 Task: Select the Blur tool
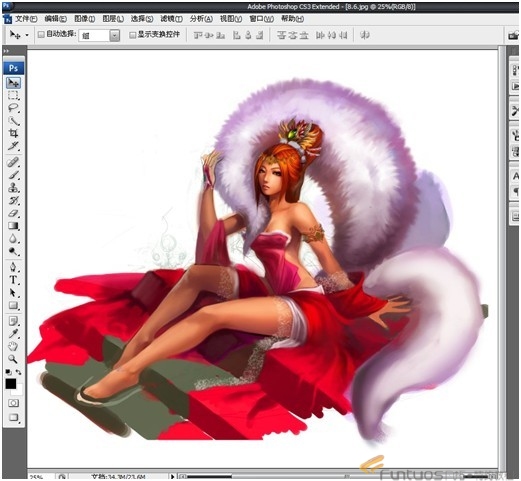13,239
